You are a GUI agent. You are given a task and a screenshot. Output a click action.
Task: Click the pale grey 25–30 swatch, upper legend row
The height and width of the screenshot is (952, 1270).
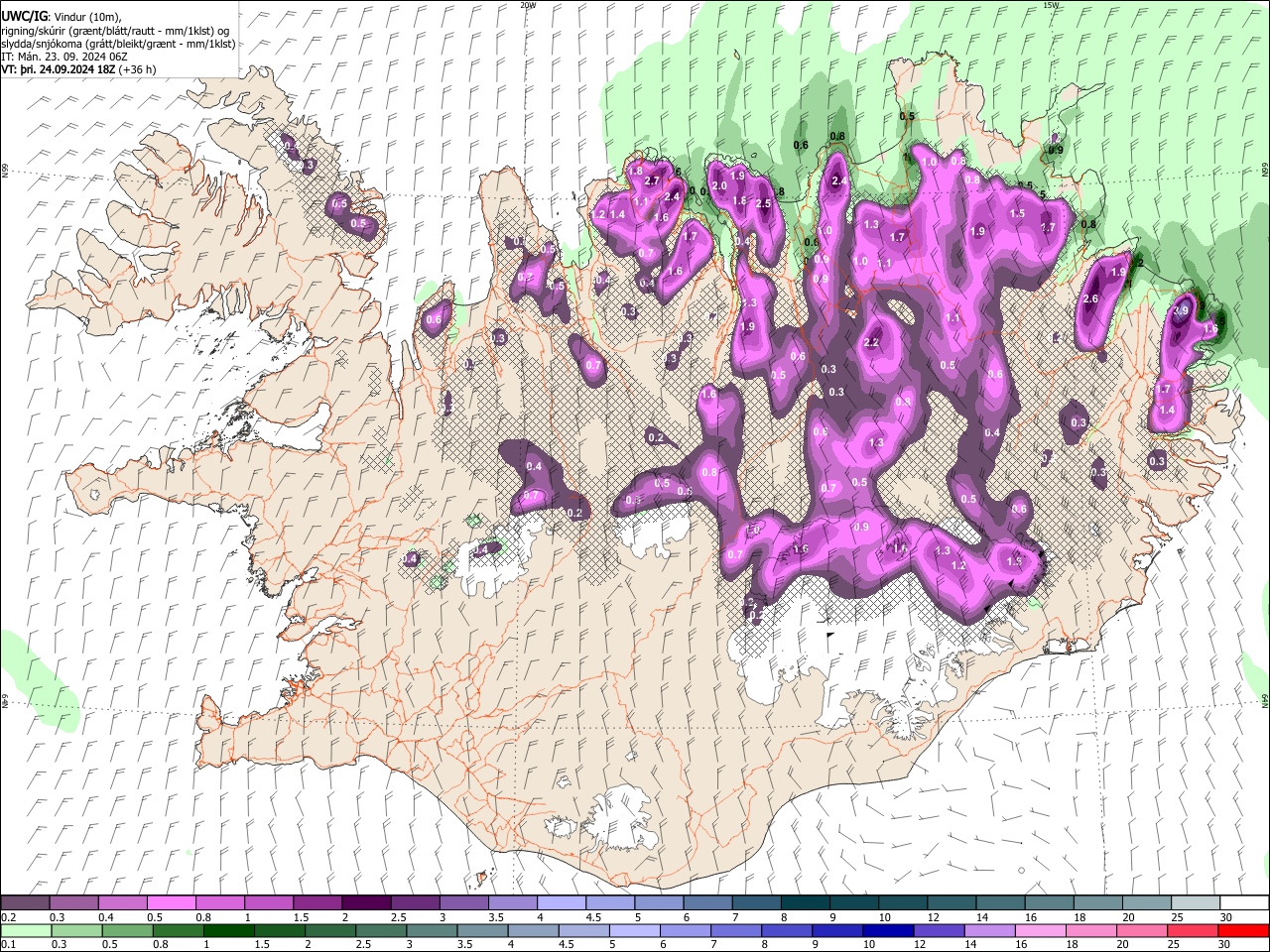(1195, 902)
